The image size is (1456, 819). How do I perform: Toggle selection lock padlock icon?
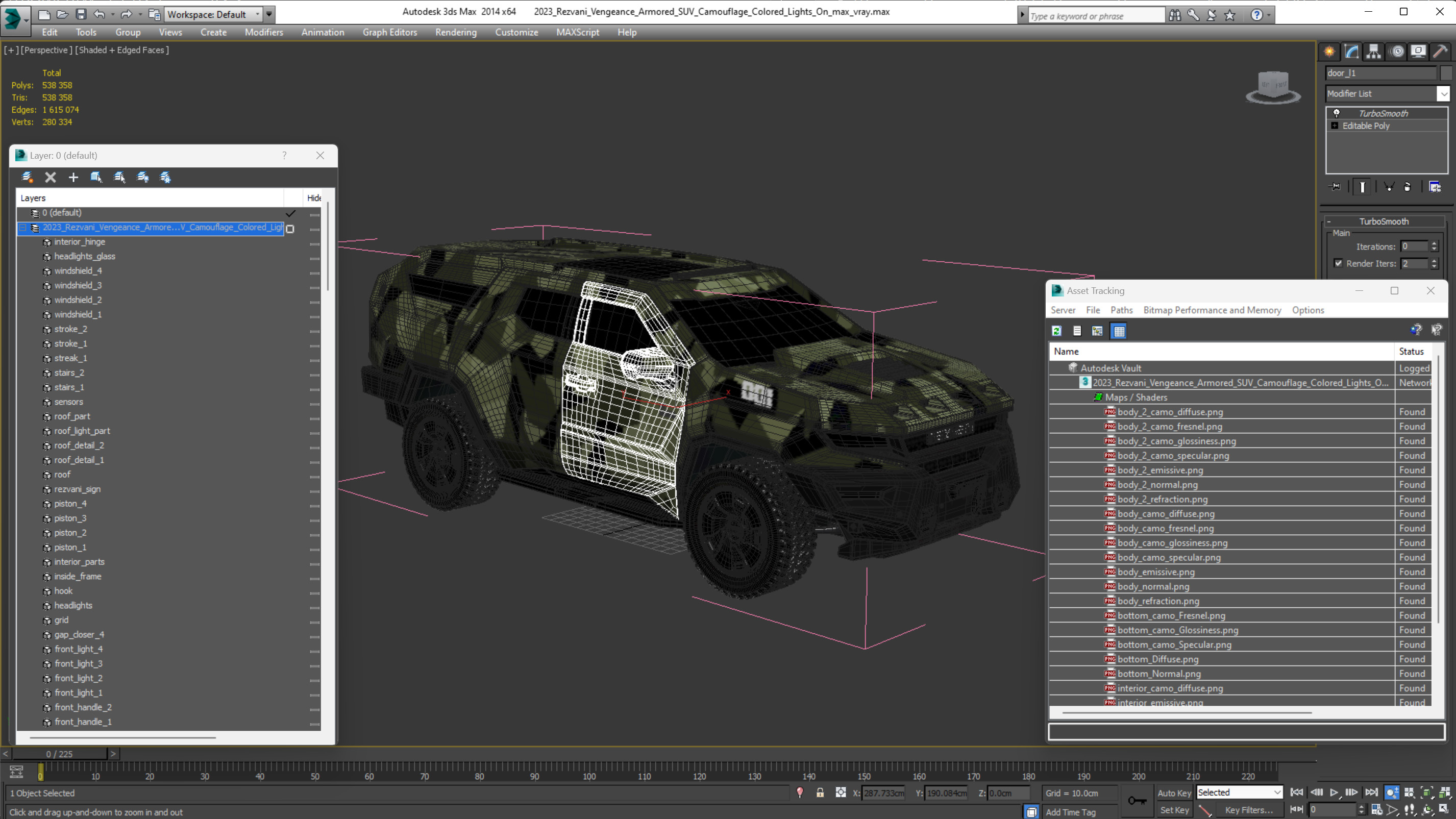tap(820, 793)
